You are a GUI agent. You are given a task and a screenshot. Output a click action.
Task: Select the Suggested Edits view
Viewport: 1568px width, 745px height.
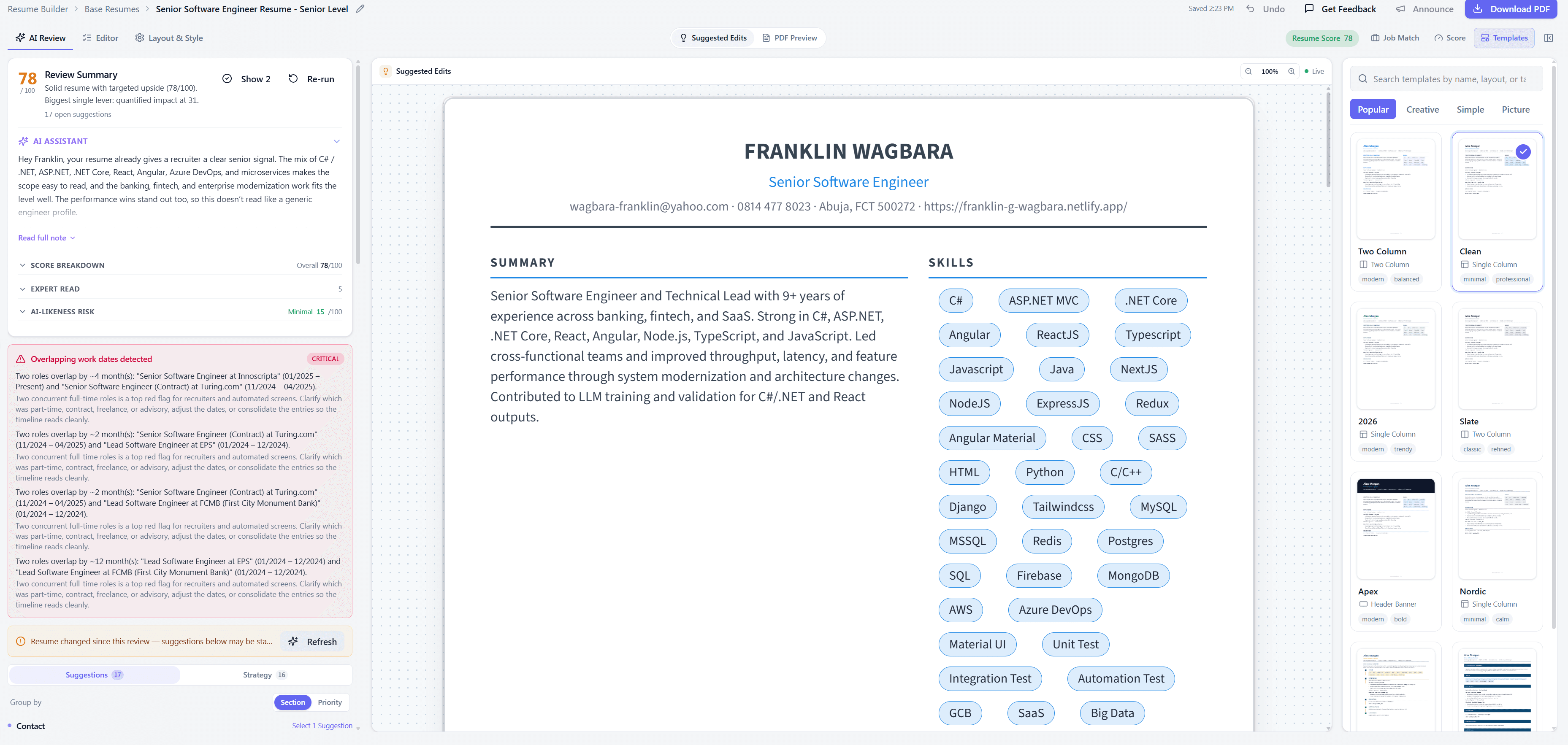pyautogui.click(x=713, y=38)
